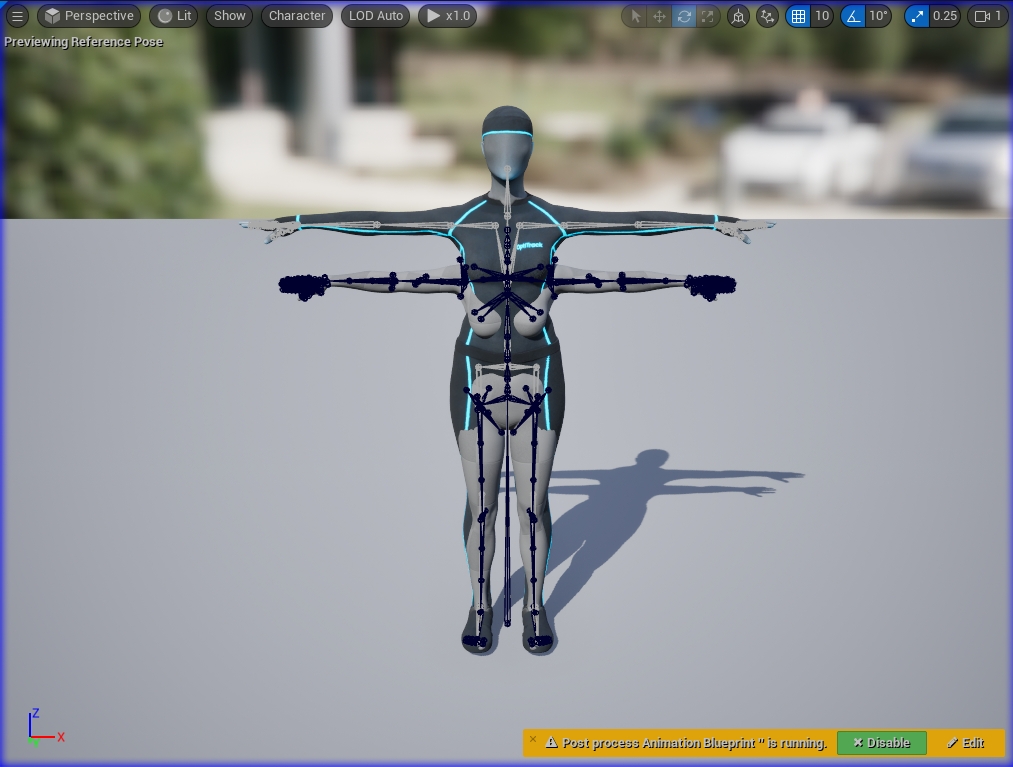Disable the post process Animation Blueprint
This screenshot has height=767, width=1013.
pos(881,743)
